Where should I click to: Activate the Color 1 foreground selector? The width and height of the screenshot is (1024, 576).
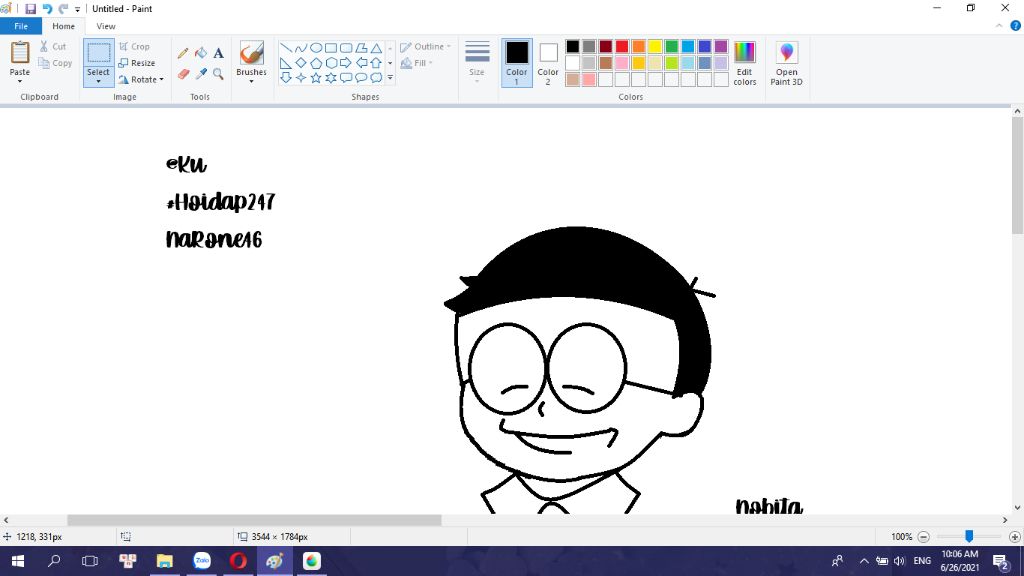click(517, 63)
